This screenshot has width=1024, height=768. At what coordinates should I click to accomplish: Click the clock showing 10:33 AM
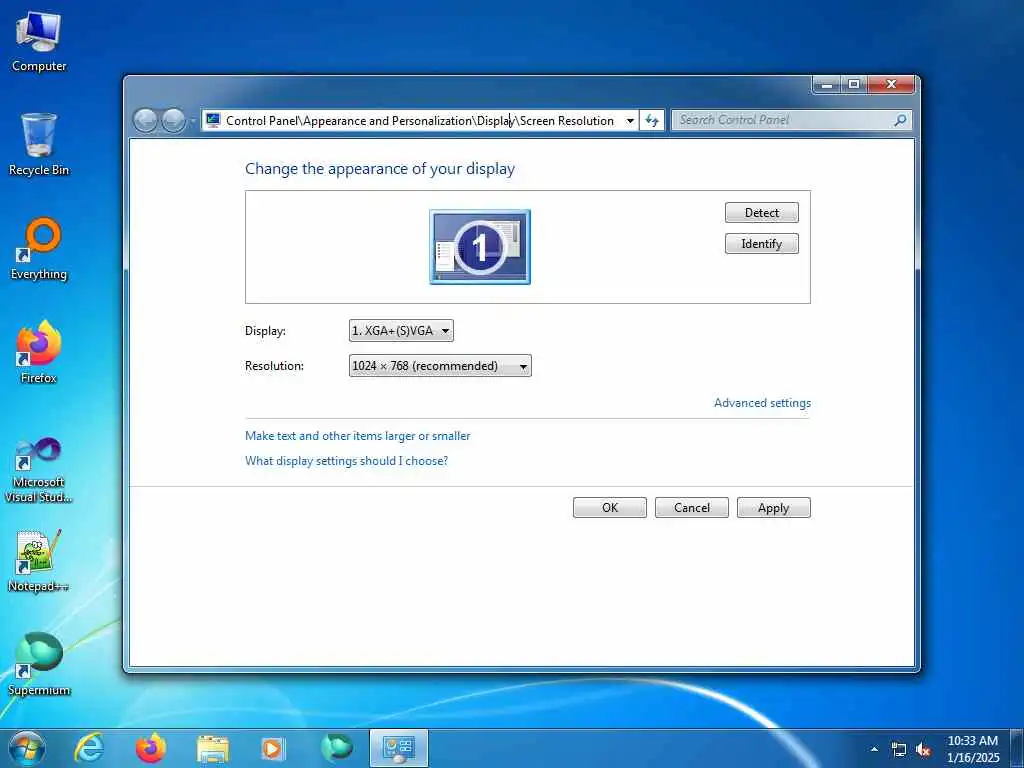click(972, 749)
